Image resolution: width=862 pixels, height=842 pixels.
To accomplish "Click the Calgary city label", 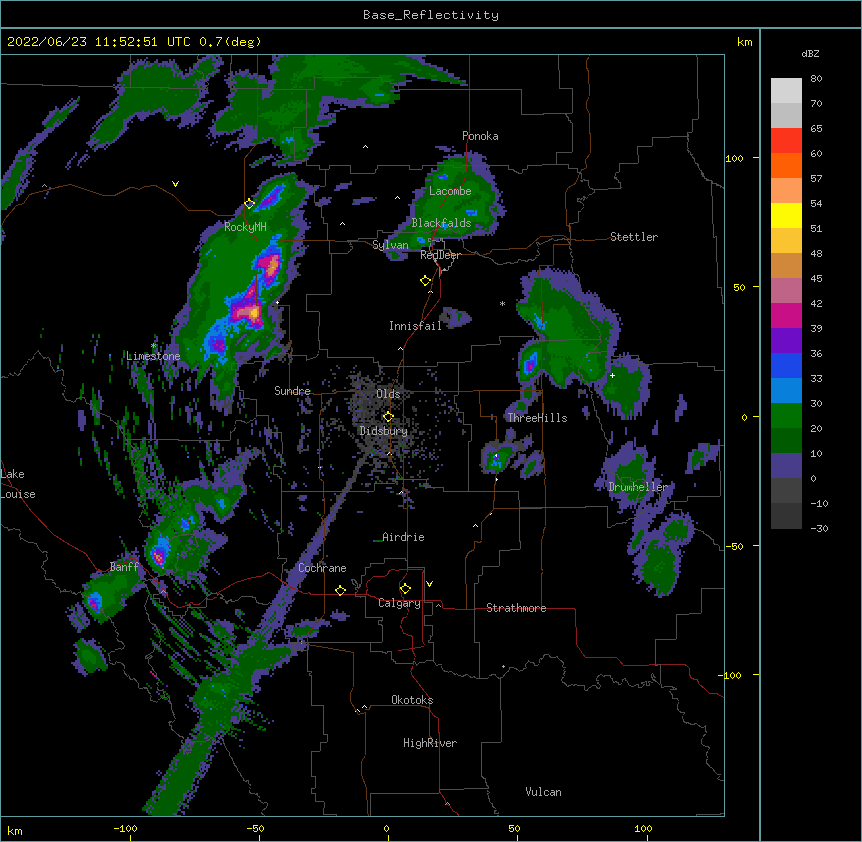I will click(x=399, y=603).
